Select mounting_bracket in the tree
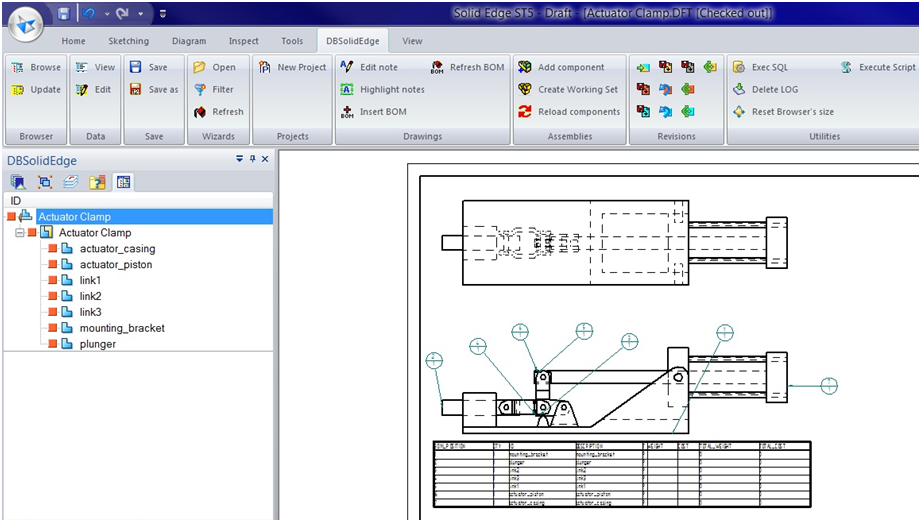The height and width of the screenshot is (523, 920). point(121,328)
